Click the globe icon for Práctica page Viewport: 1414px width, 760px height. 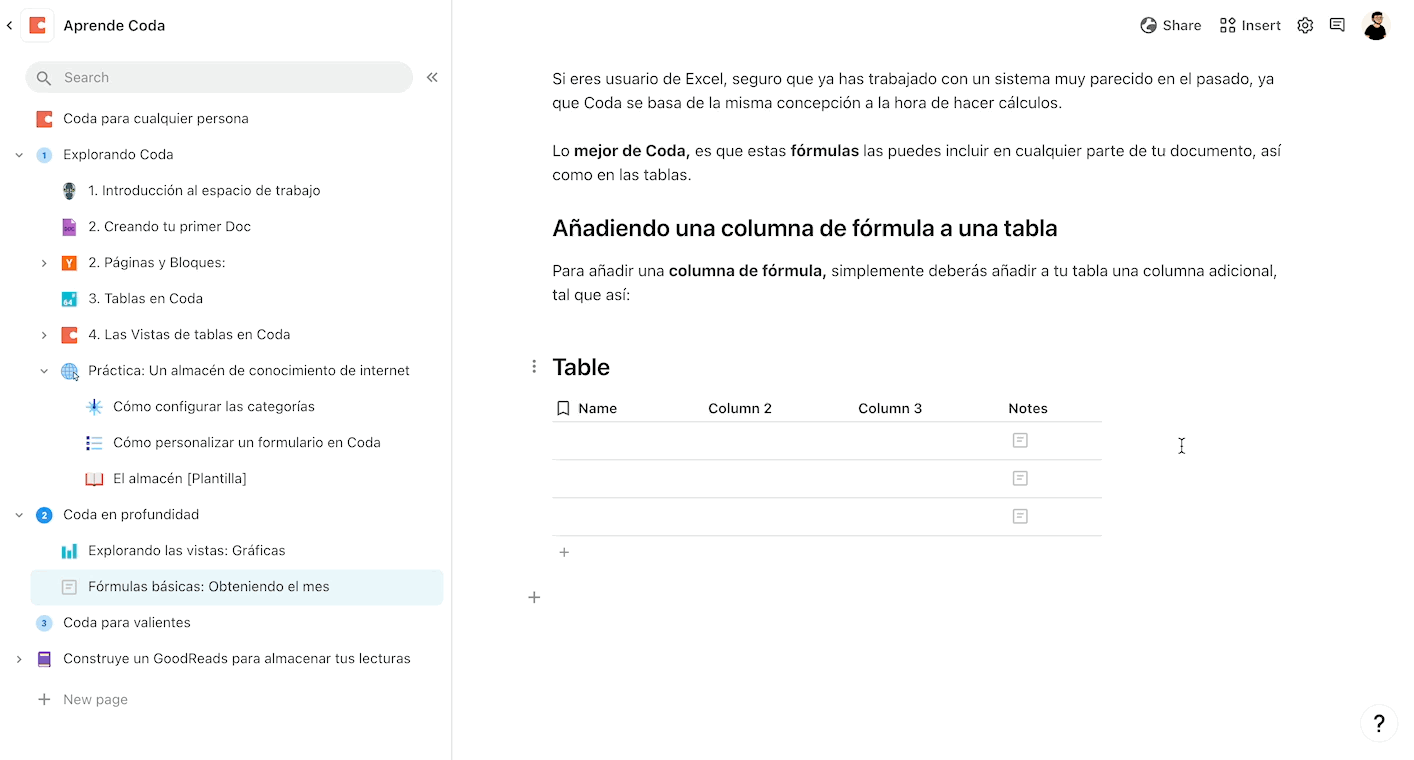click(69, 371)
